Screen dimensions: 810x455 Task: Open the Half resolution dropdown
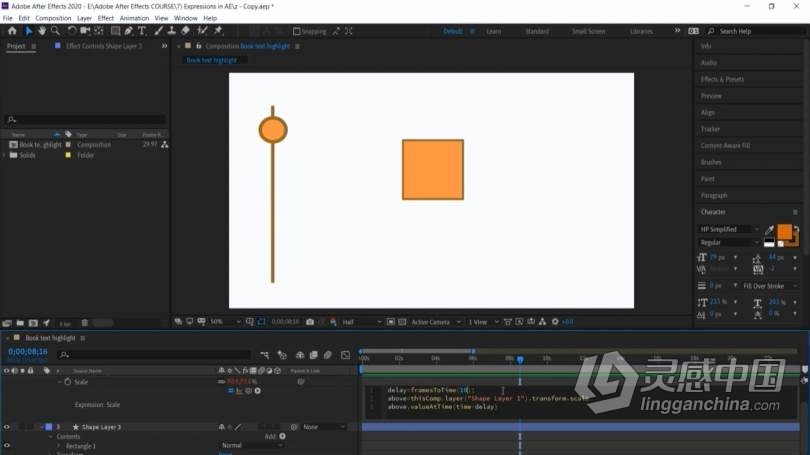[362, 322]
